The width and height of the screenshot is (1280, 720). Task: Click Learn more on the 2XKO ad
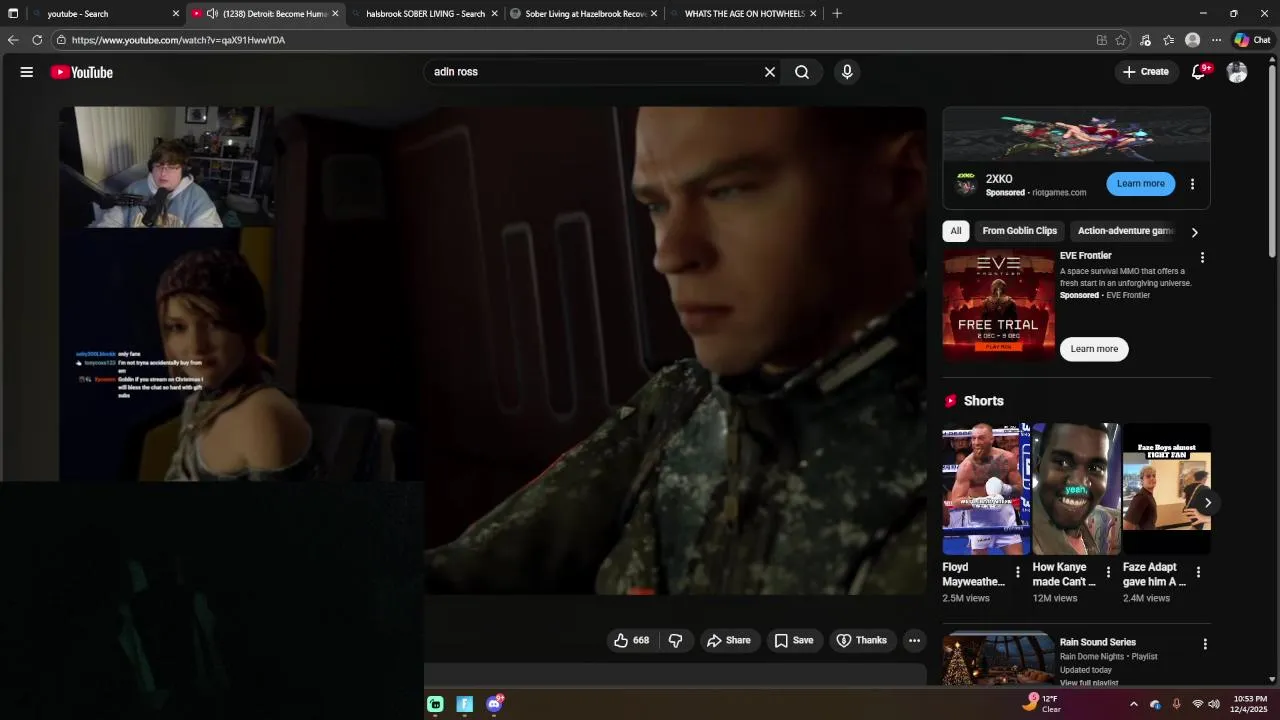tap(1140, 184)
